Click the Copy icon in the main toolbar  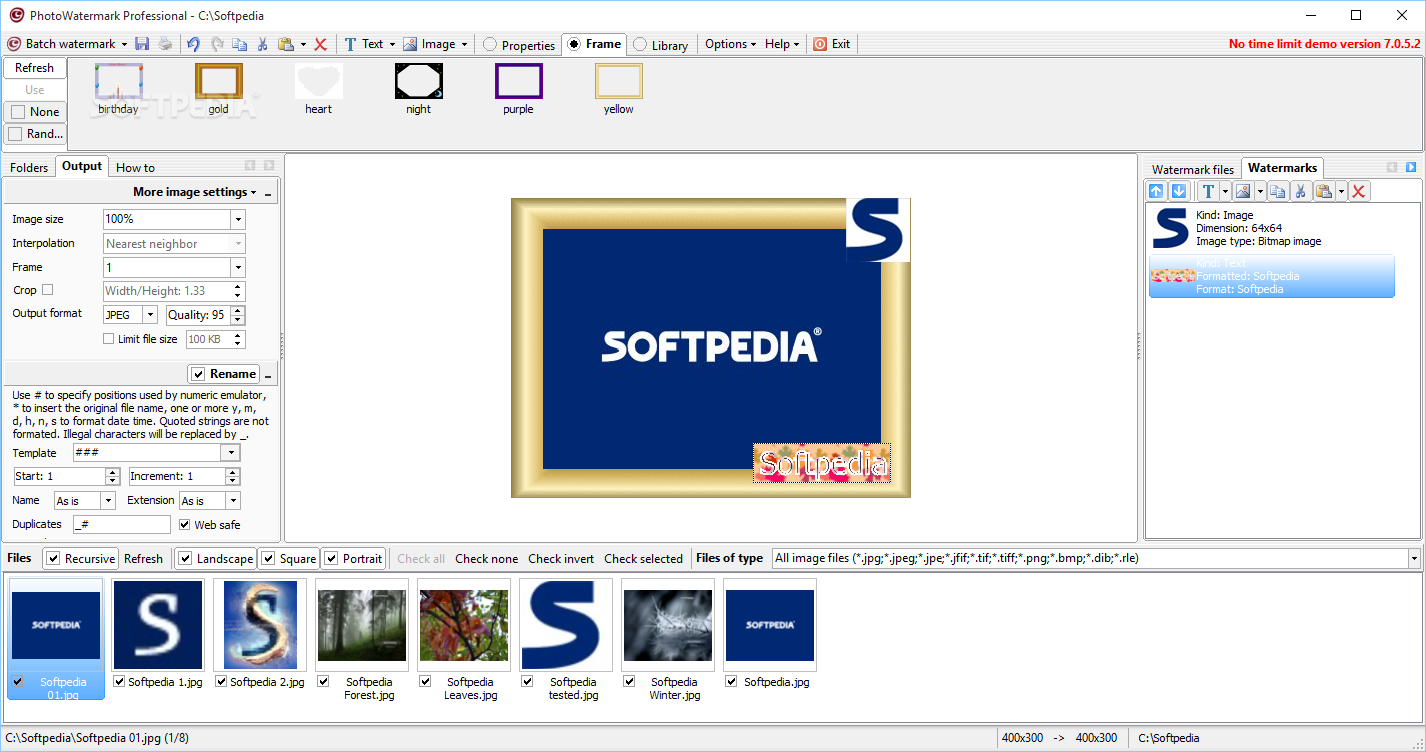tap(240, 44)
